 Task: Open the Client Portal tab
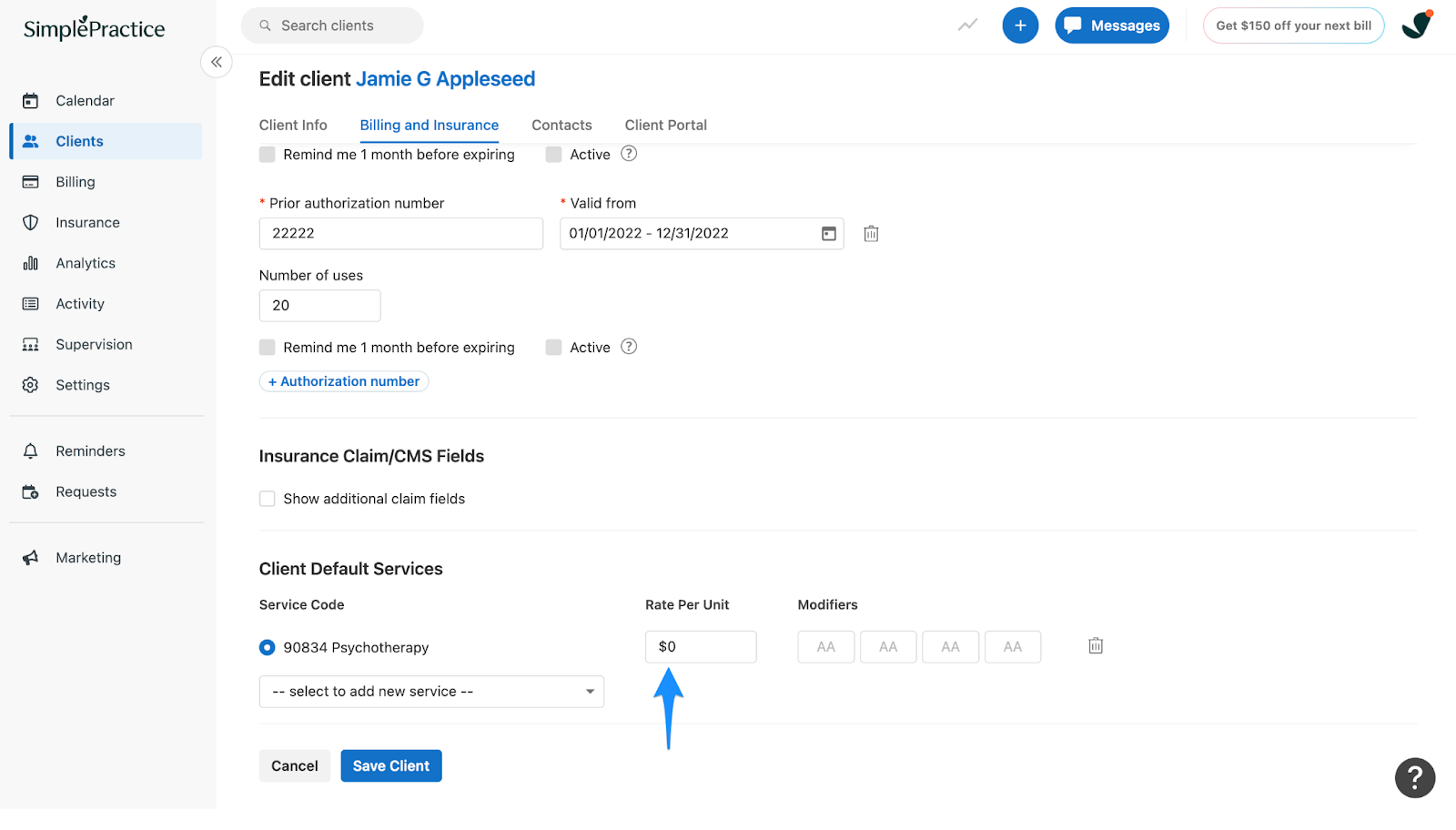pos(665,126)
